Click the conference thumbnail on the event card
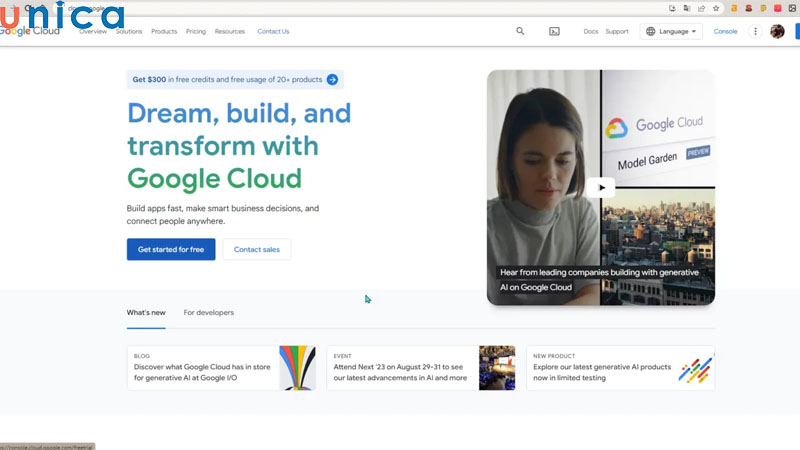Viewport: 800px width, 450px height. pos(497,368)
